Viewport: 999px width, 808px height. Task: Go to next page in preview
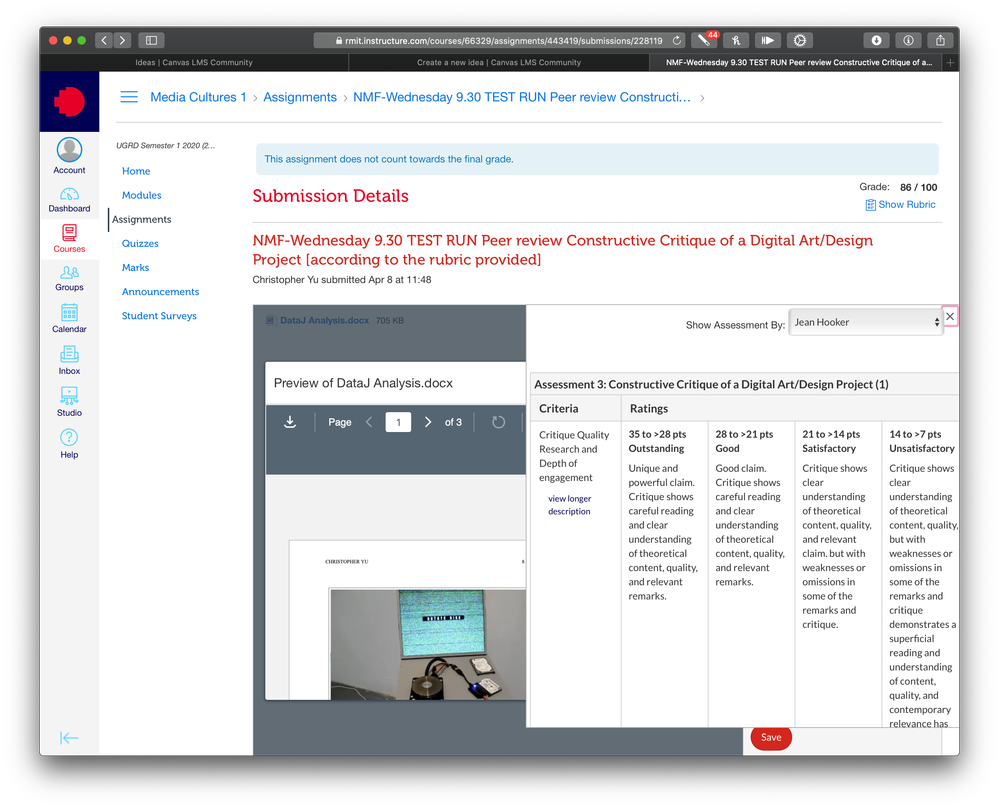[428, 422]
